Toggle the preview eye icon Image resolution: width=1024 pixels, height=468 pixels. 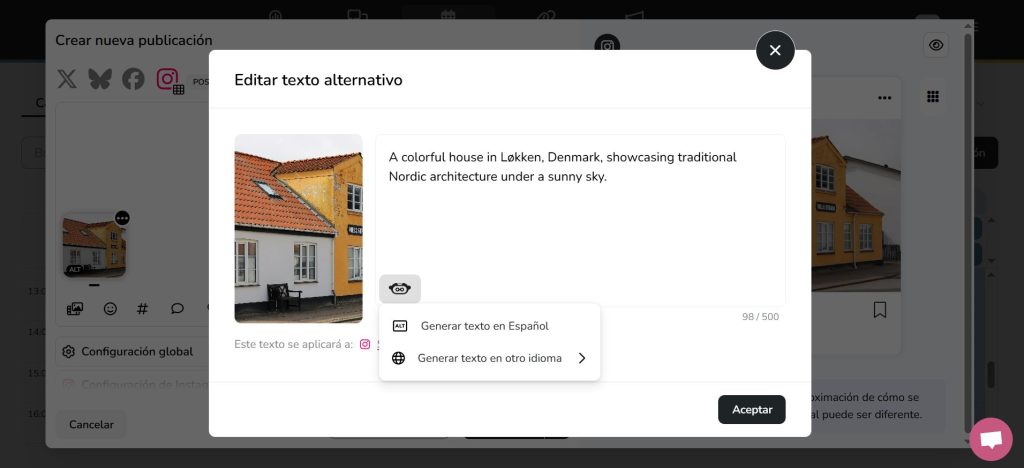point(936,45)
